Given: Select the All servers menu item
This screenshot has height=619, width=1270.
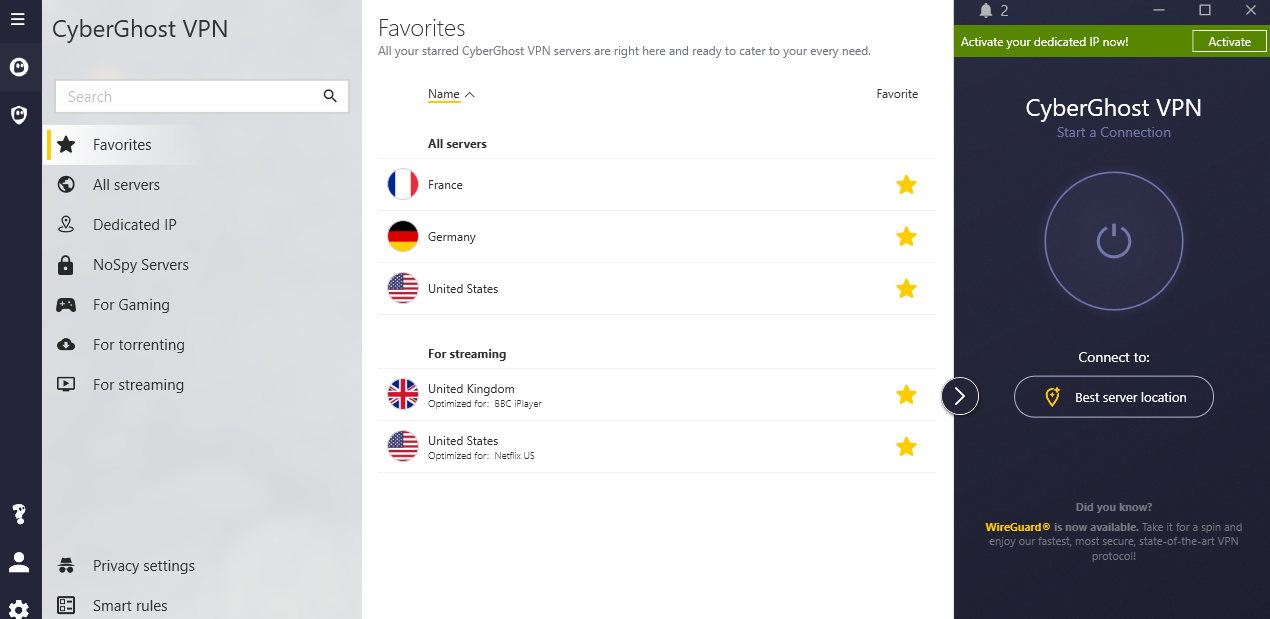Looking at the screenshot, I should (x=126, y=185).
